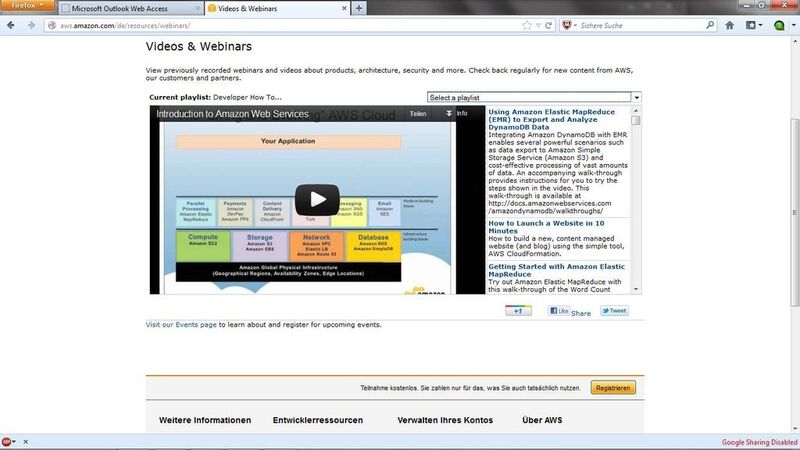Open Using Amazon Elastic MapReduce video link
Image resolution: width=800 pixels, height=450 pixels.
click(552, 119)
